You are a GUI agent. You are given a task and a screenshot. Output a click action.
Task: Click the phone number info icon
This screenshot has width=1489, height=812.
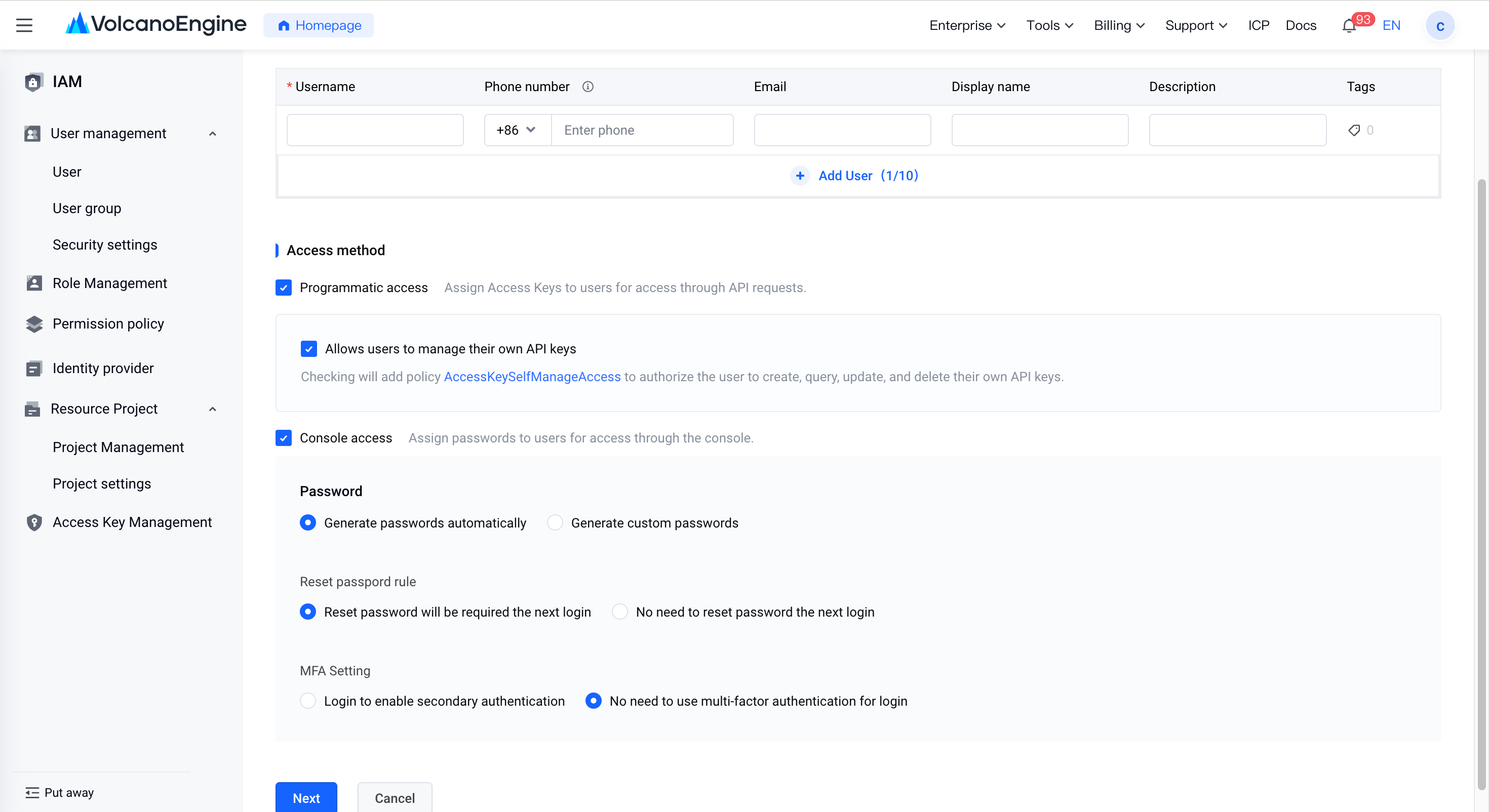pos(588,87)
